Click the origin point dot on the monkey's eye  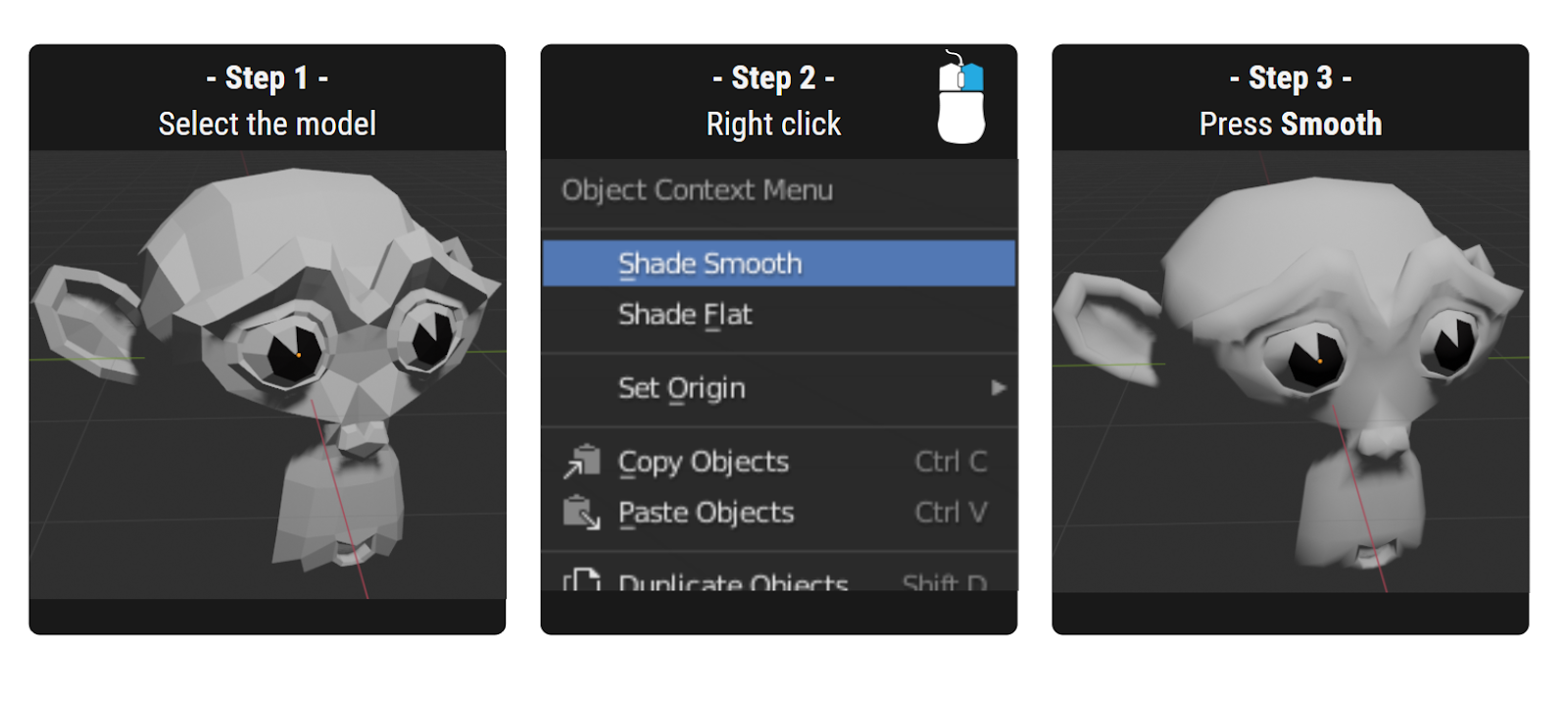coord(297,355)
